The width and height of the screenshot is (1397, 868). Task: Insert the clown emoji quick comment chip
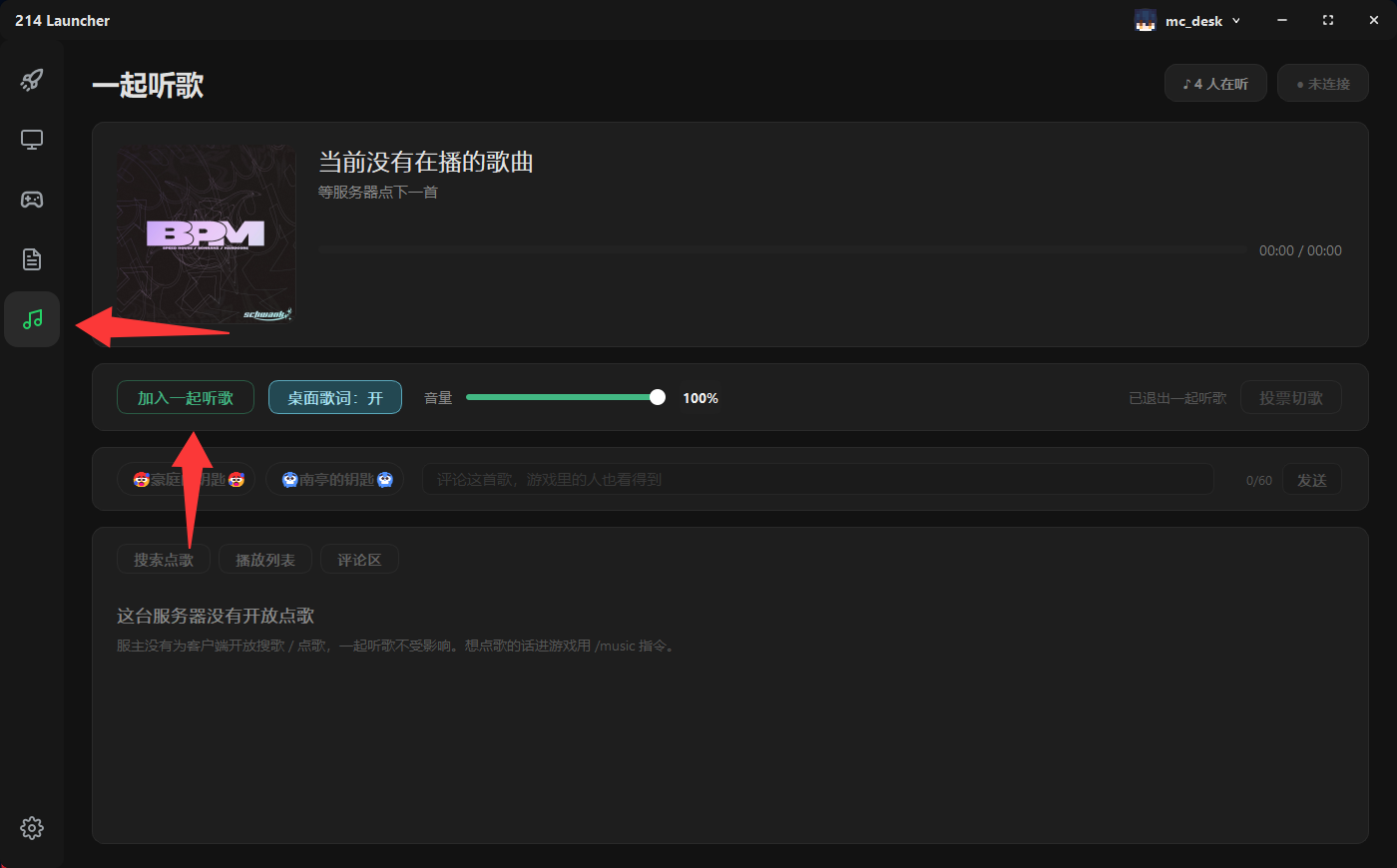tap(186, 480)
